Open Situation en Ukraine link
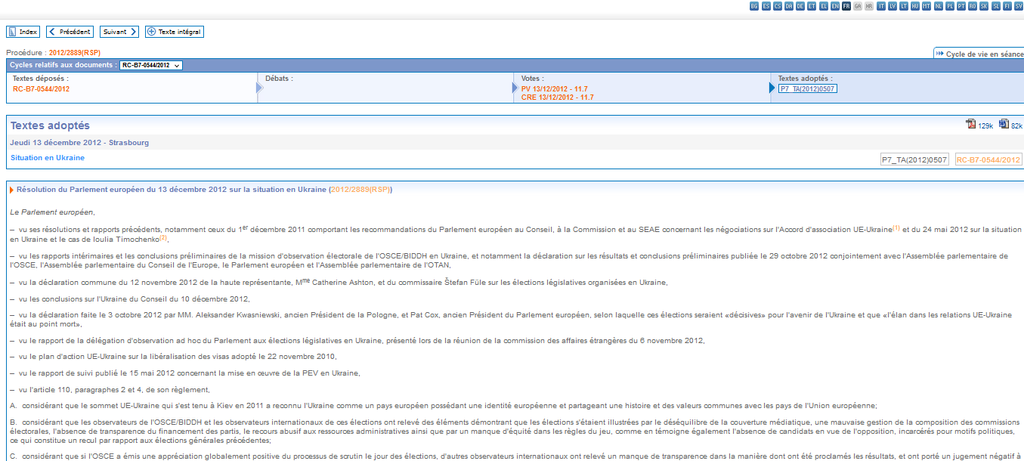This screenshot has height=461, width=1024. tap(47, 158)
